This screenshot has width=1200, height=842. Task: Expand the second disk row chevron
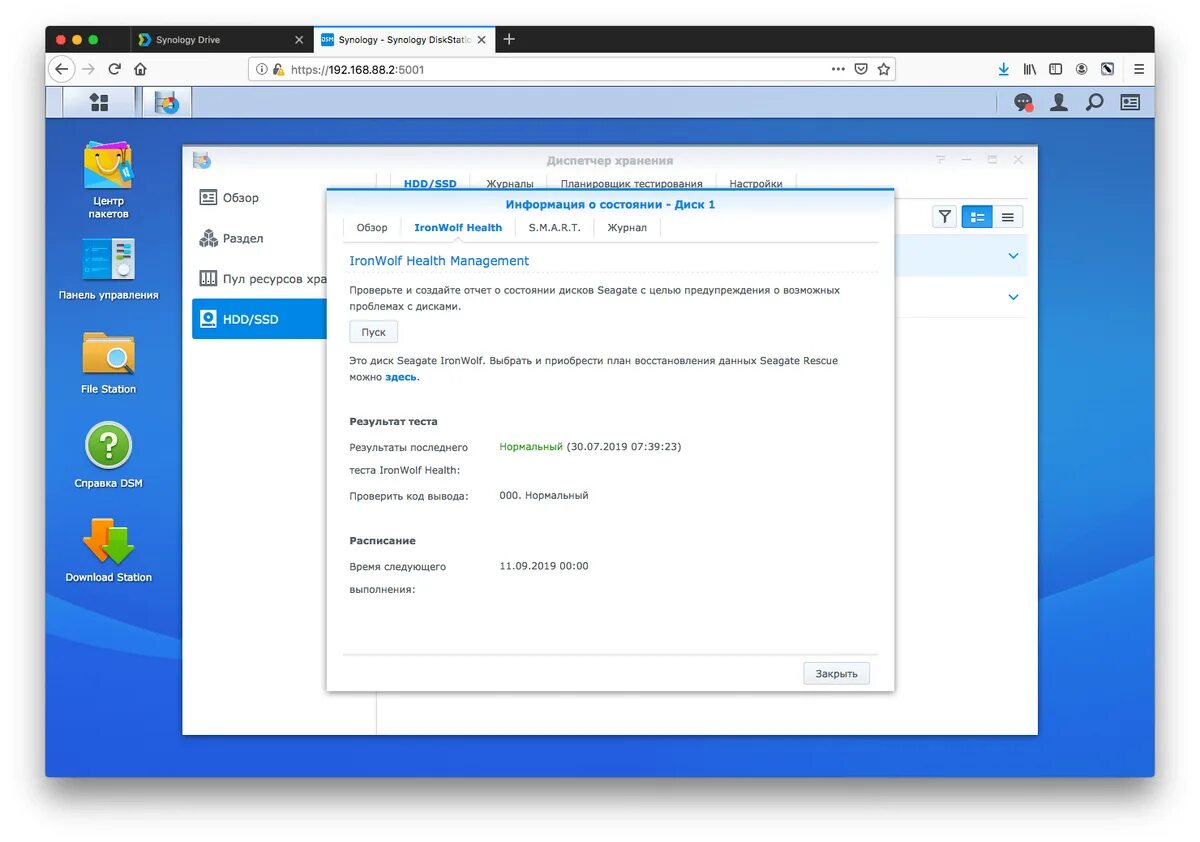click(1013, 297)
